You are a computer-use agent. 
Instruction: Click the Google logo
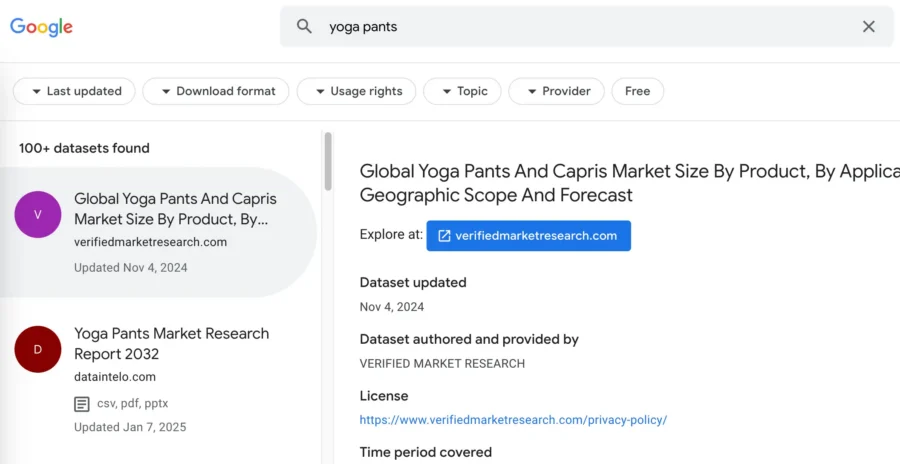[41, 27]
